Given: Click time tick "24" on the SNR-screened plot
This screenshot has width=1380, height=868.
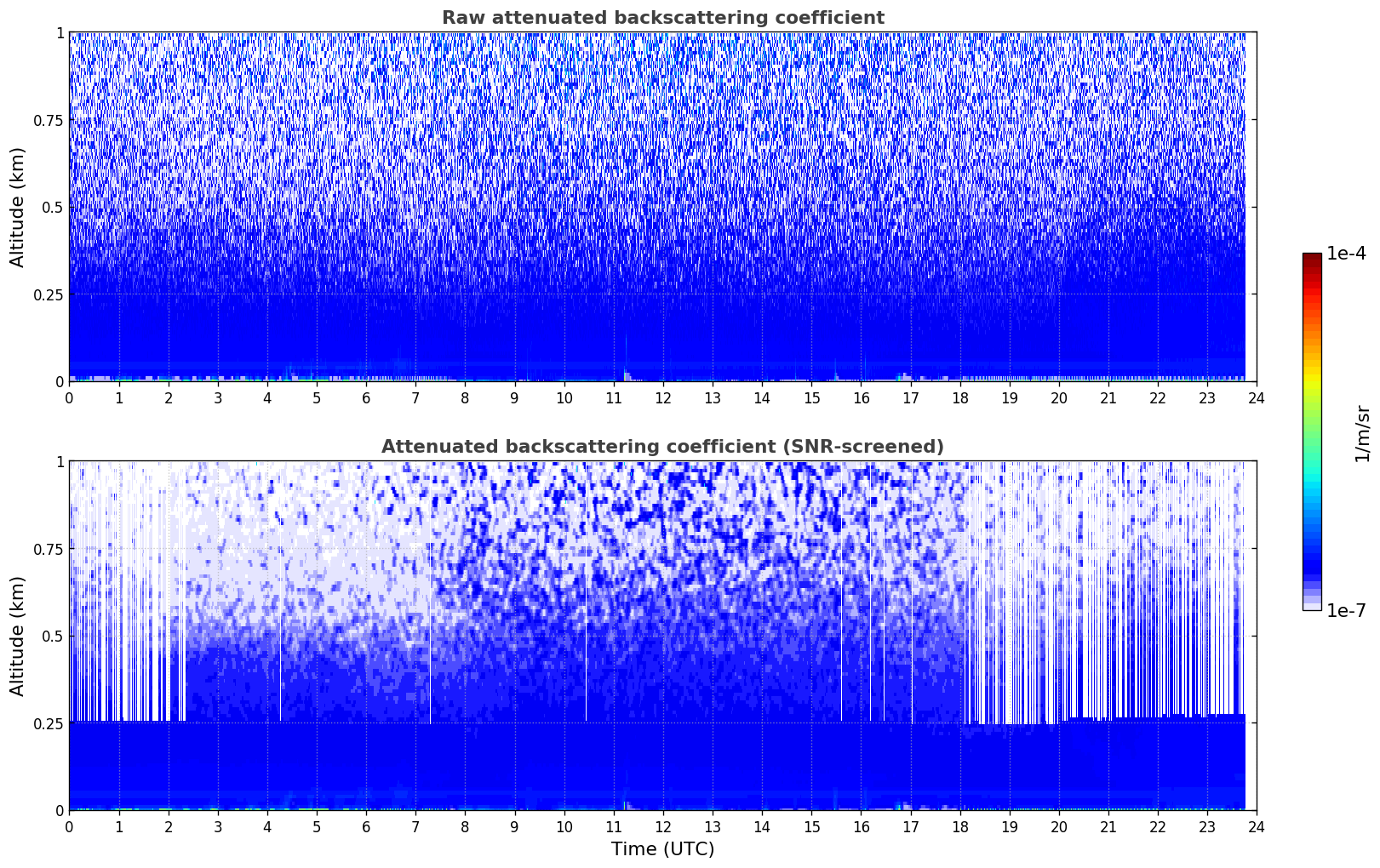Looking at the screenshot, I should [1257, 826].
